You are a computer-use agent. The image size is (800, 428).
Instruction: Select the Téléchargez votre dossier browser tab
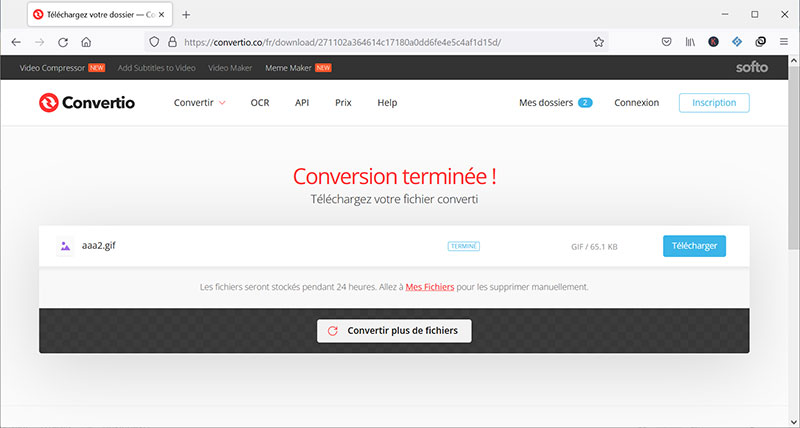pyautogui.click(x=100, y=15)
